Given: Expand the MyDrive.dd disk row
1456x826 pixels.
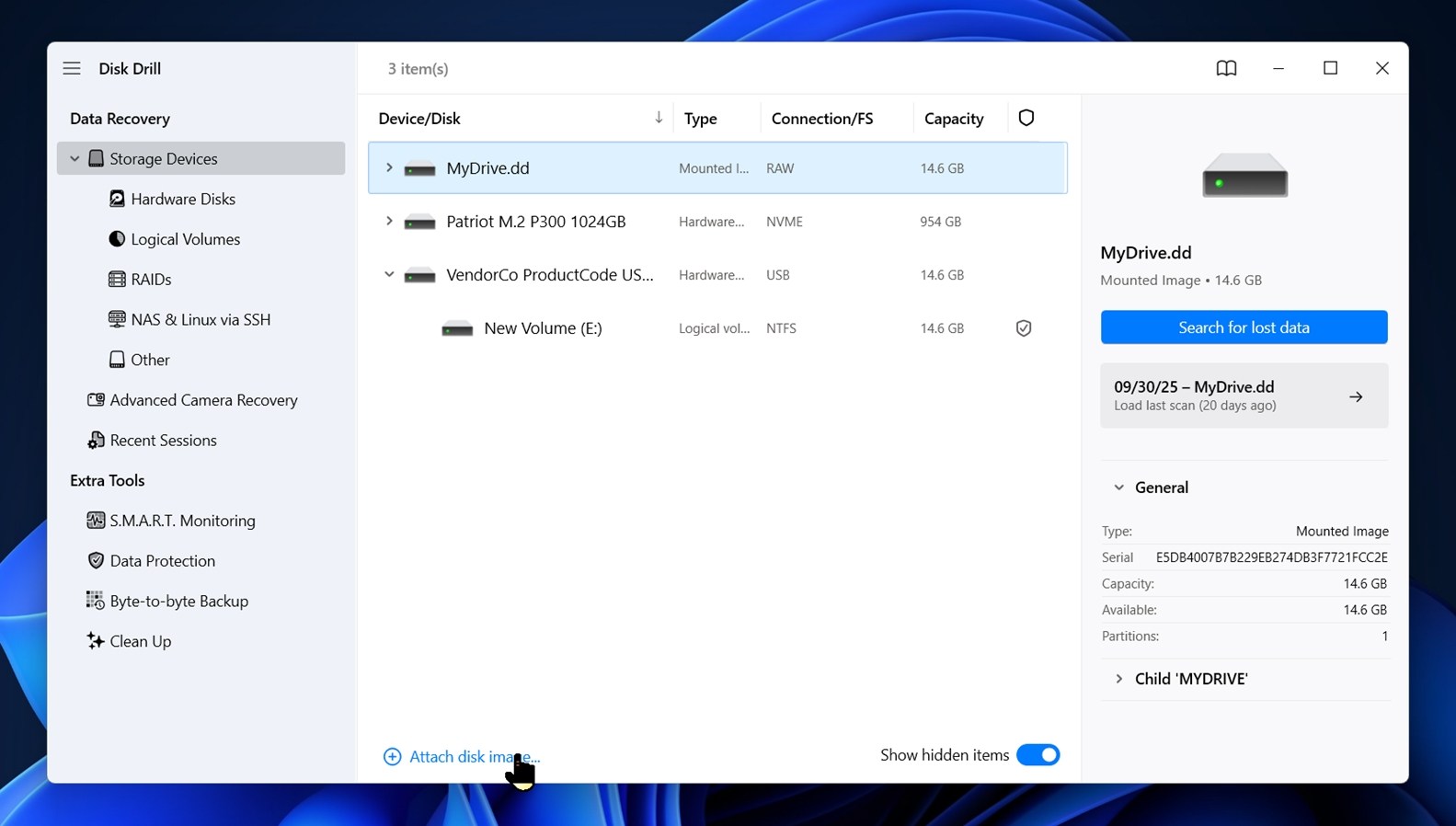Looking at the screenshot, I should tap(389, 168).
